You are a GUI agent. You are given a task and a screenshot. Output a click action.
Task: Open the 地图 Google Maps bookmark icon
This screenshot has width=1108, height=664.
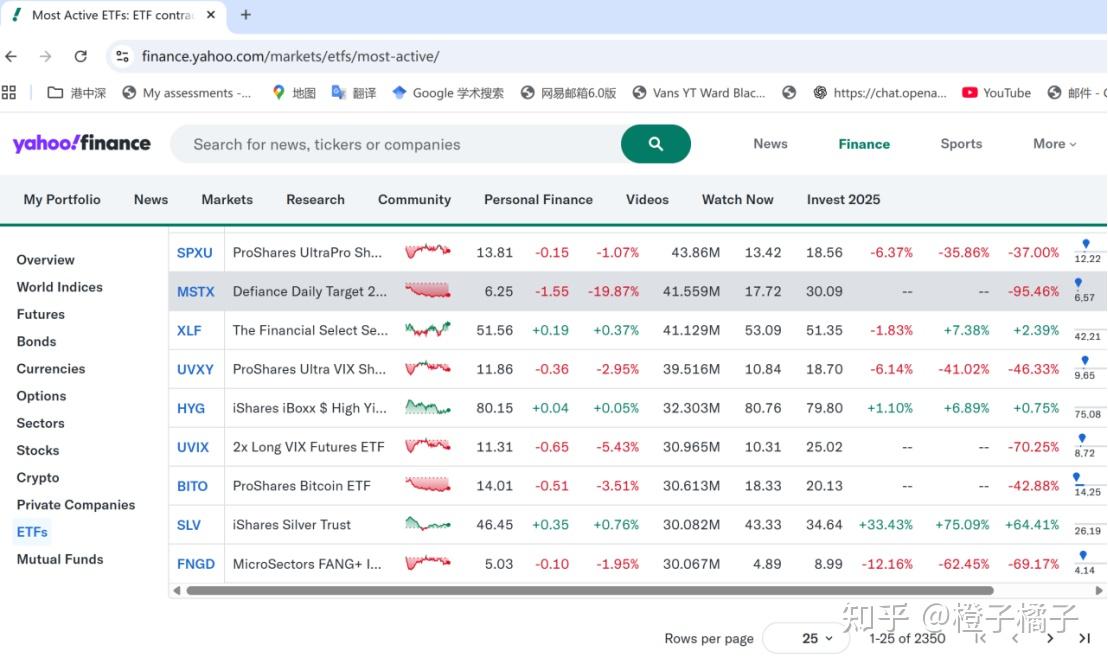click(x=278, y=92)
